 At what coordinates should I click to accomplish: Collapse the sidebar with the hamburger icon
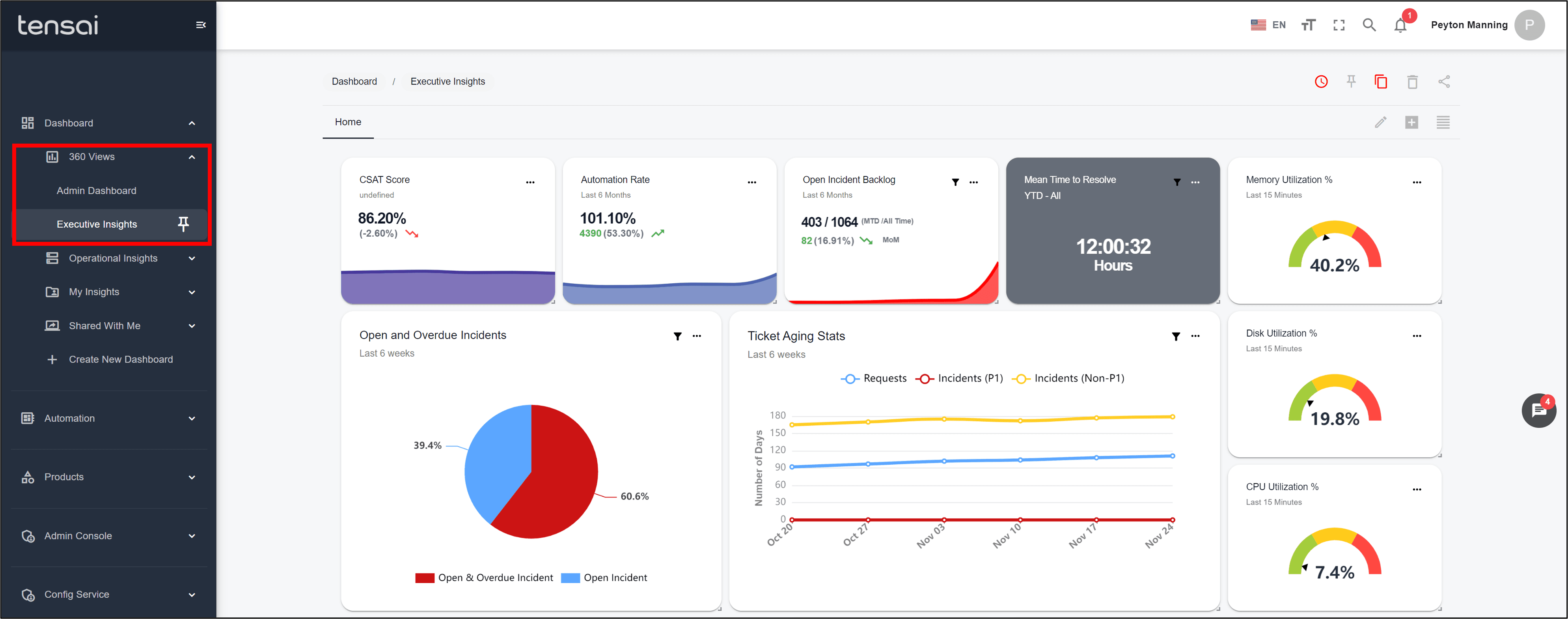[200, 25]
